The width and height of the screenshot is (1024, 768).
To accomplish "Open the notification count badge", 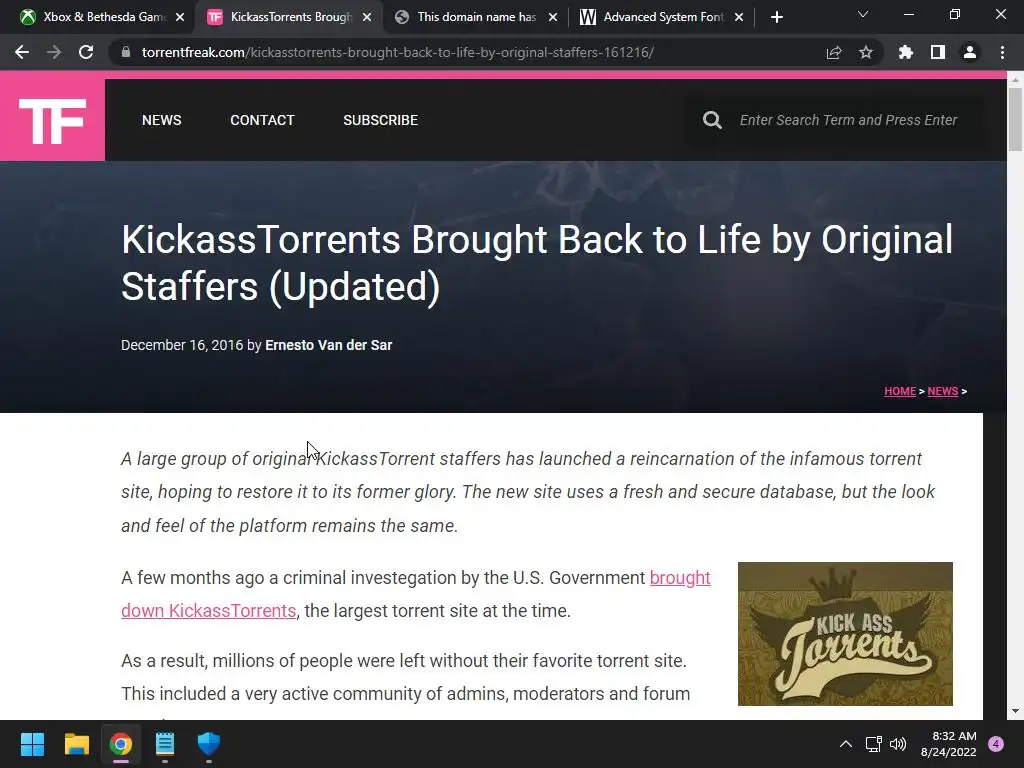I will [x=996, y=744].
